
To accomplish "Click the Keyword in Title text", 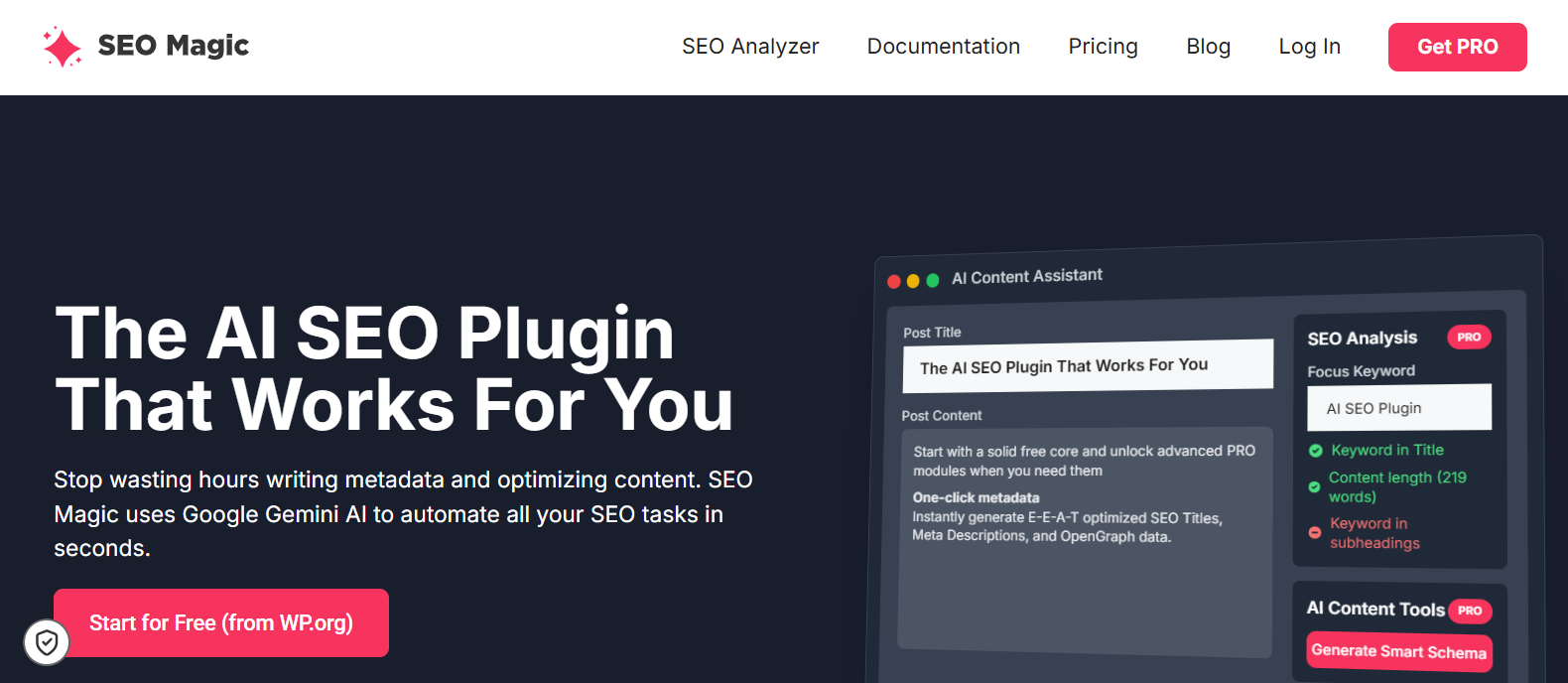I will click(x=1387, y=450).
